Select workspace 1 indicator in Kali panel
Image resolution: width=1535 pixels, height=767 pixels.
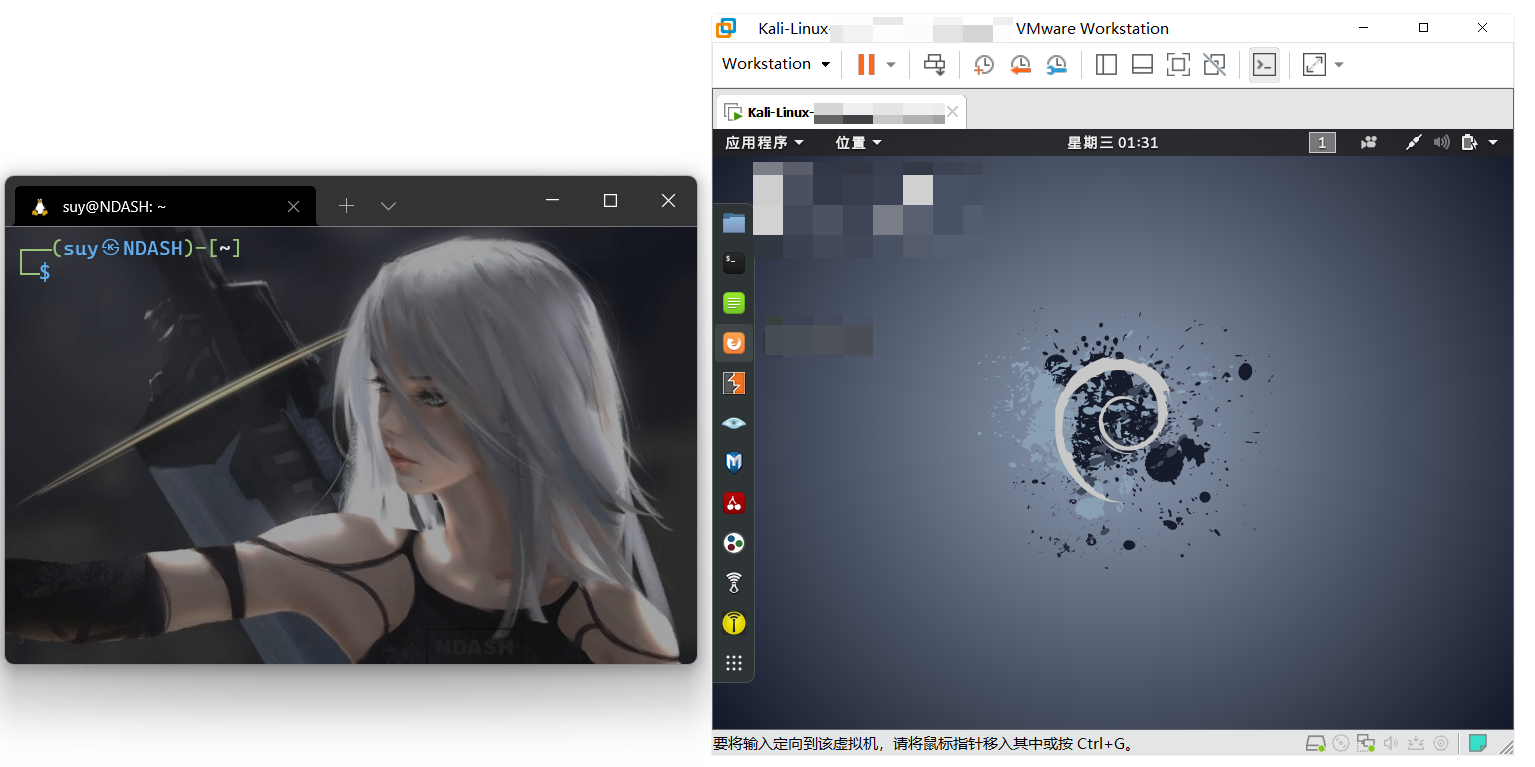pos(1322,142)
